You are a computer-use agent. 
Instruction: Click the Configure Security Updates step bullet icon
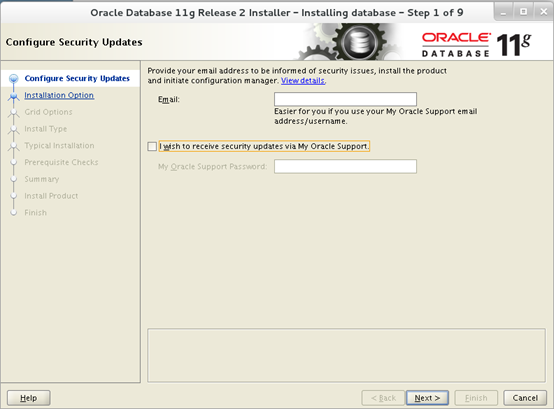pyautogui.click(x=13, y=78)
